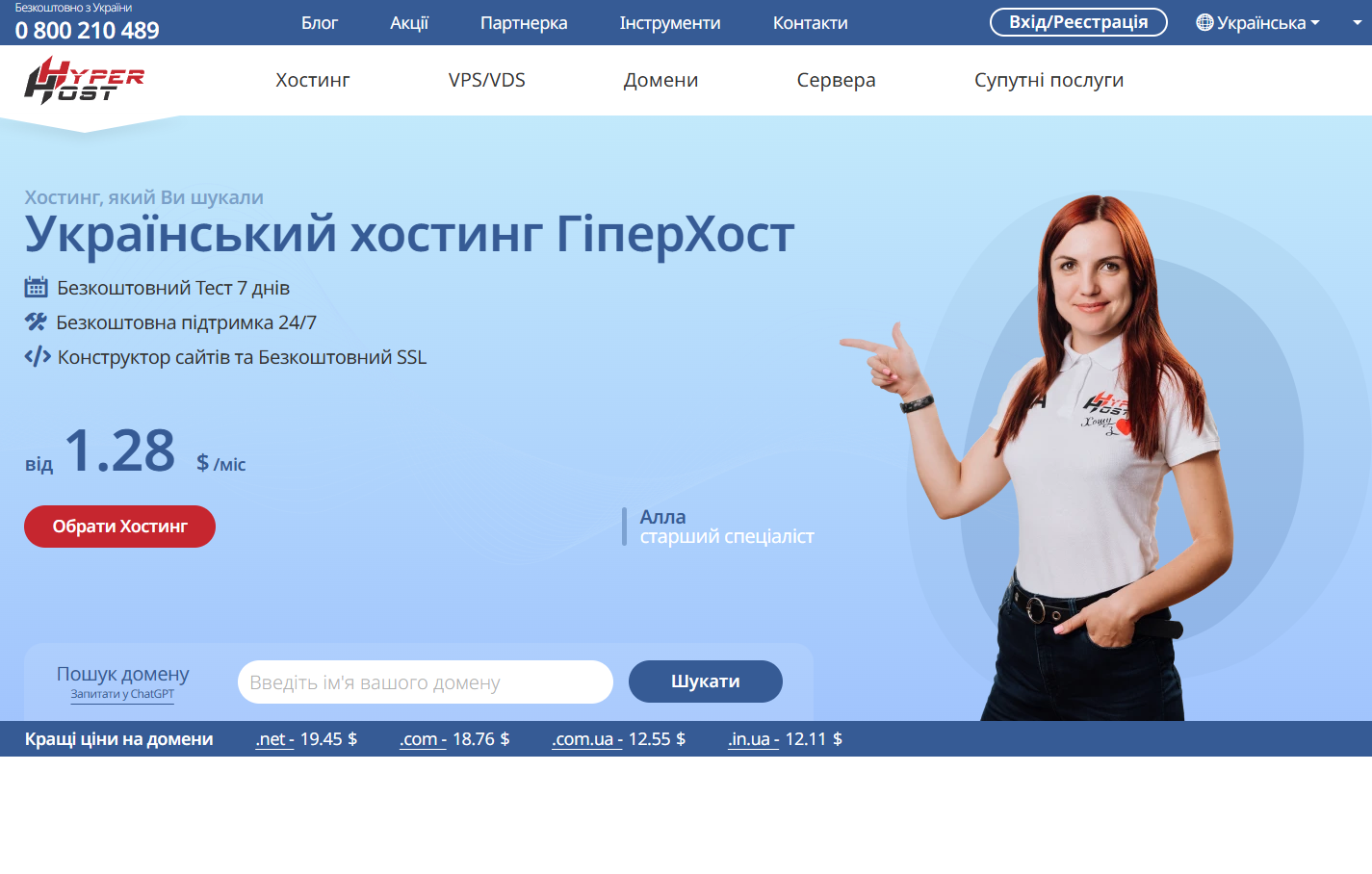The height and width of the screenshot is (874, 1372).
Task: Click the price 1.28
Action: (x=119, y=450)
